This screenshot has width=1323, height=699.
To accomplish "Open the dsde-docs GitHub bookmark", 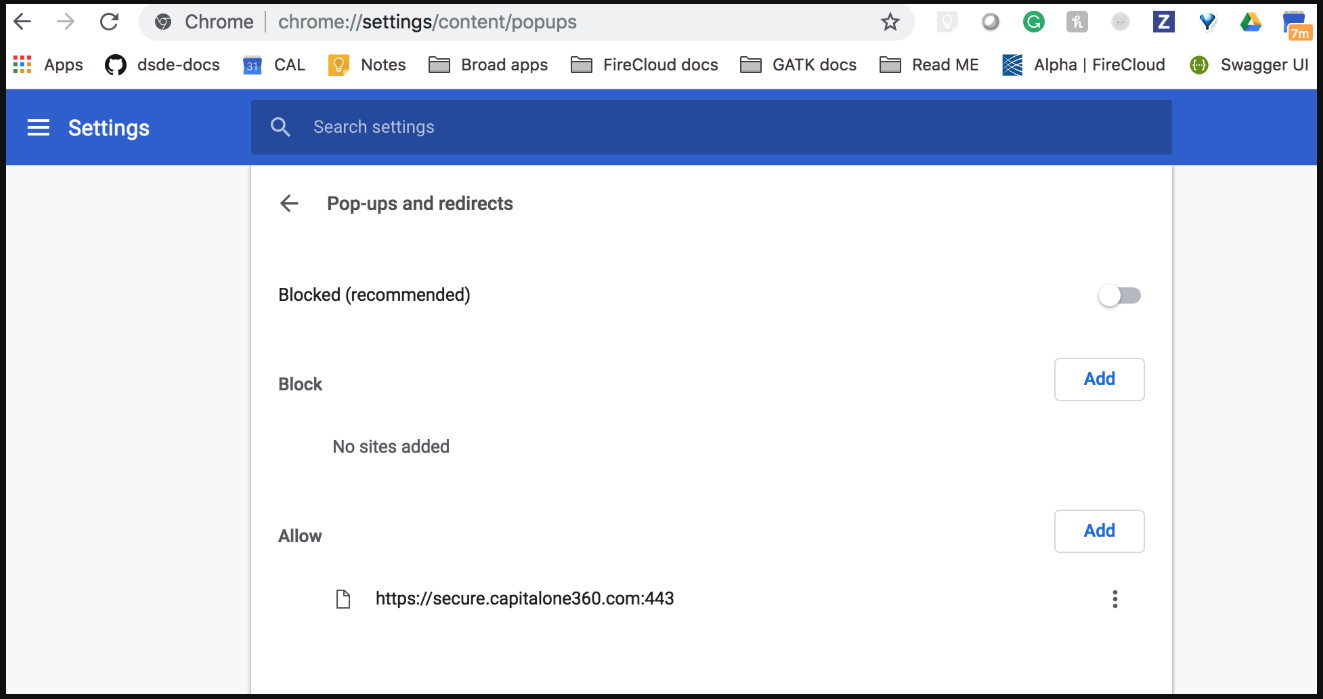I will [x=162, y=65].
